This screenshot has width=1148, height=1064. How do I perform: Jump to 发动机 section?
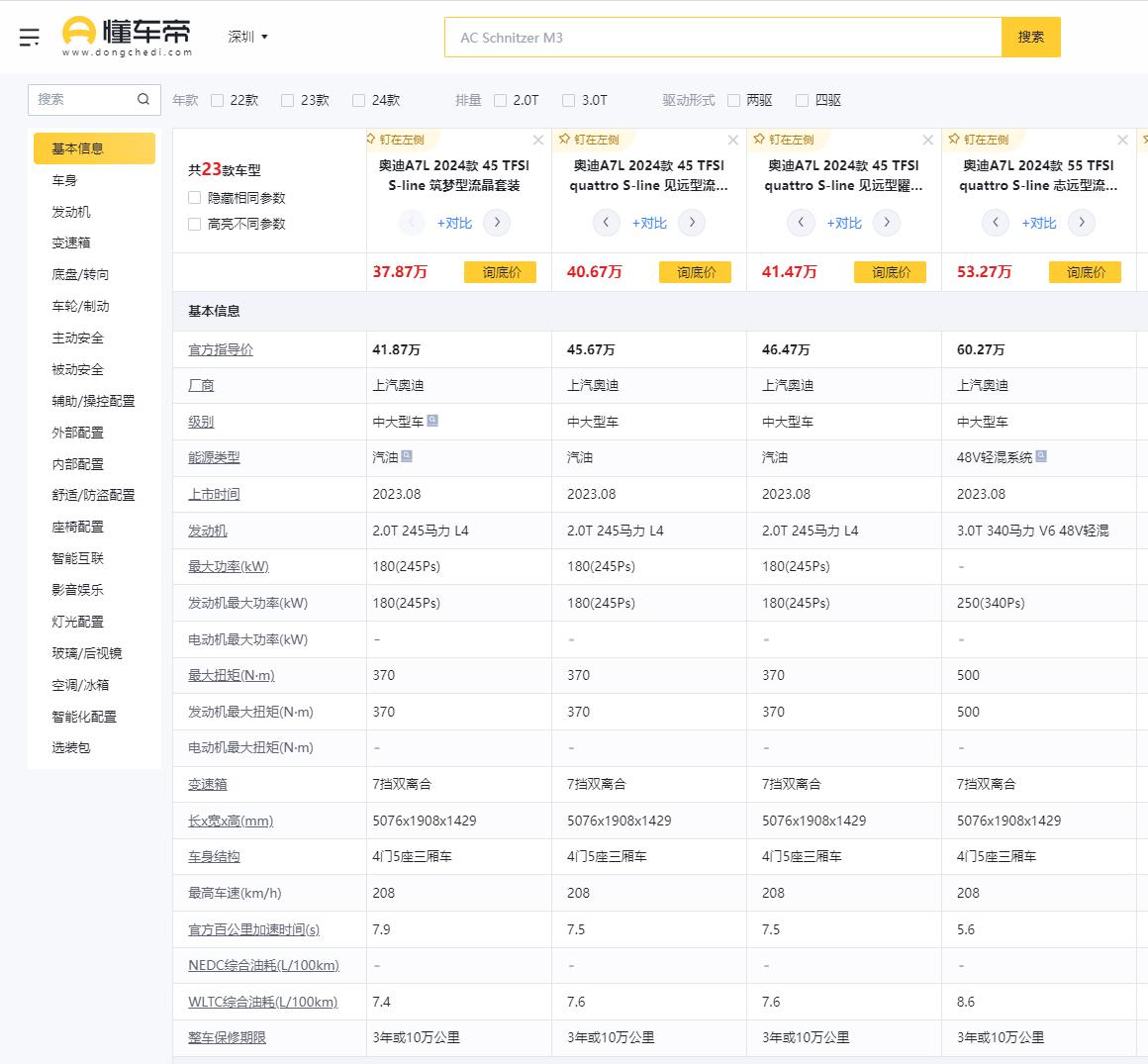pos(71,212)
